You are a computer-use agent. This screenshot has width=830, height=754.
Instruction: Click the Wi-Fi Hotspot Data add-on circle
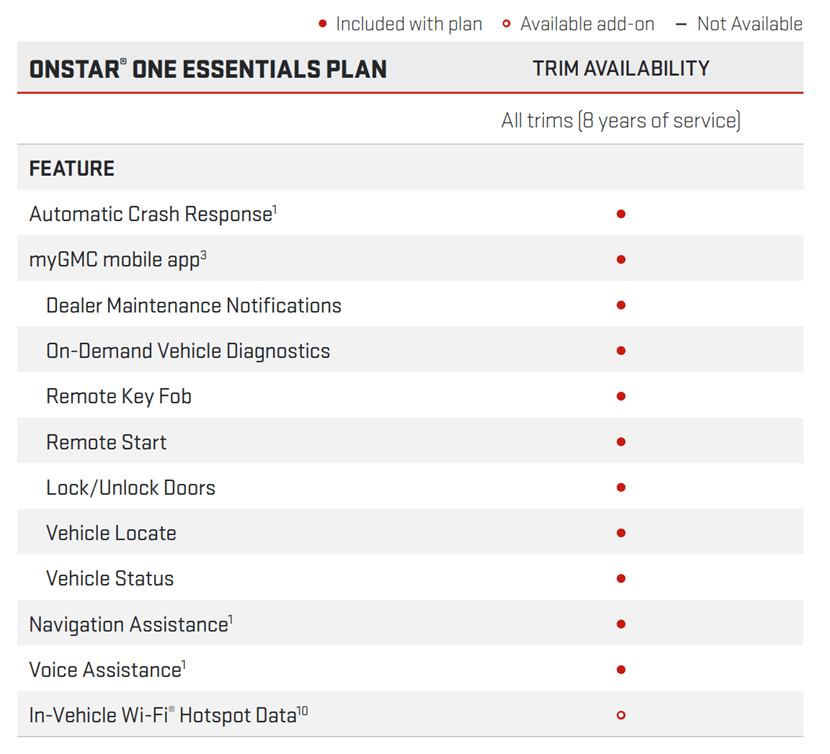(x=621, y=715)
